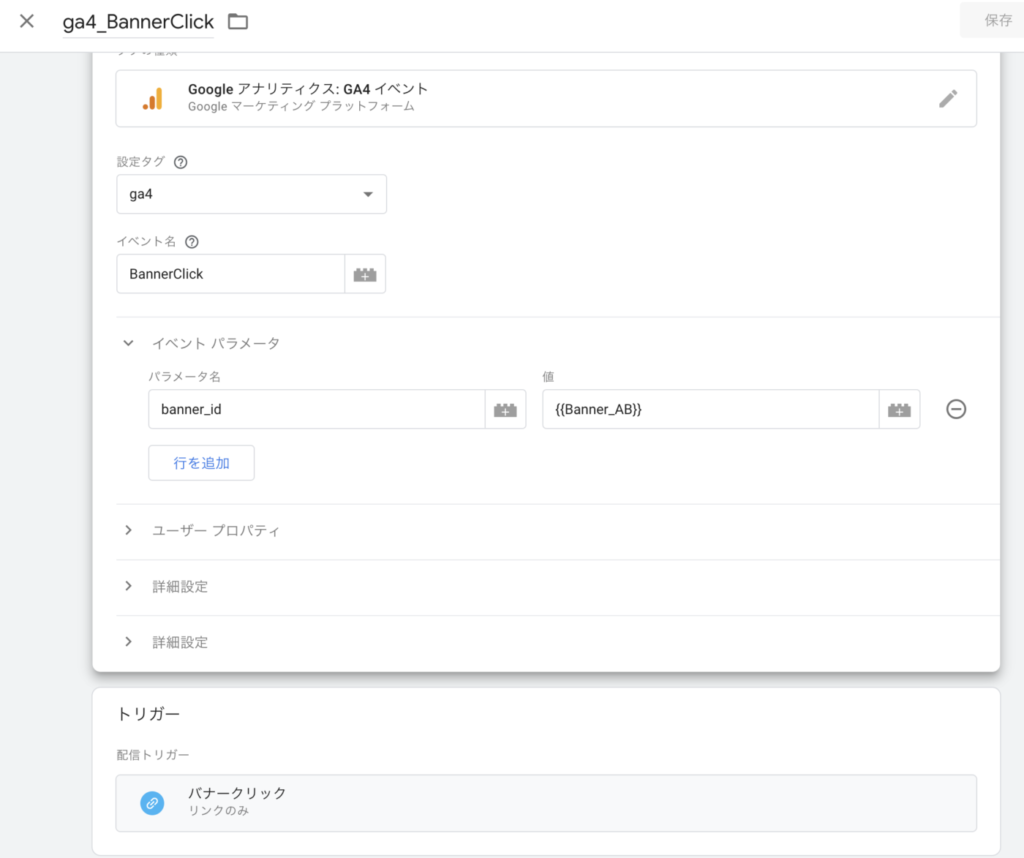Click the 保存 button
This screenshot has height=858, width=1024.
[x=997, y=20]
